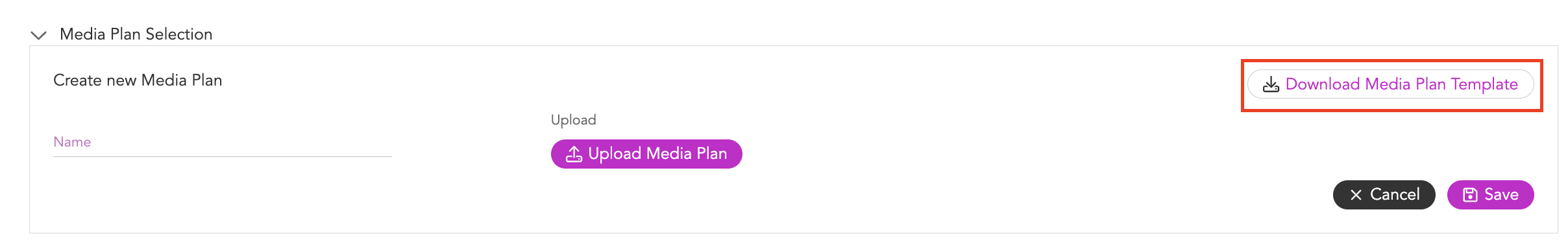Focus the Name input field

223,143
